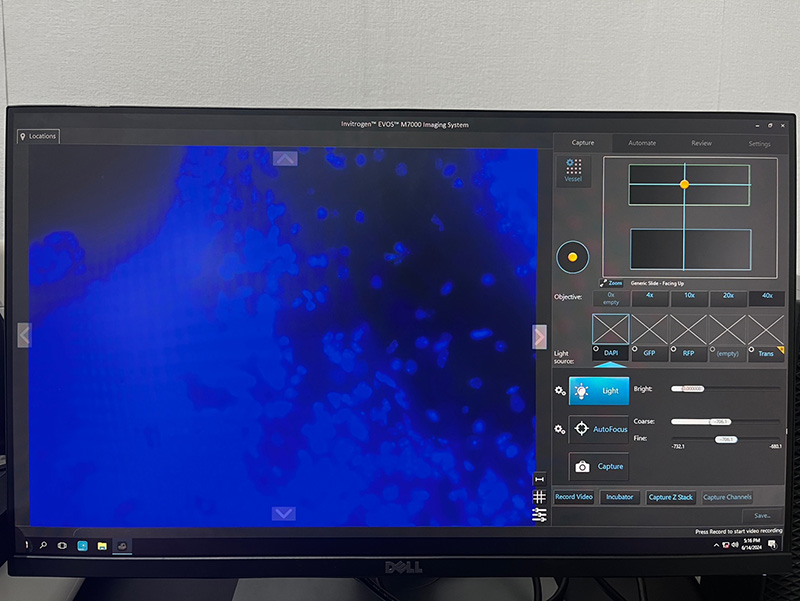Switch to the Automate tab
The height and width of the screenshot is (601, 800).
[642, 143]
